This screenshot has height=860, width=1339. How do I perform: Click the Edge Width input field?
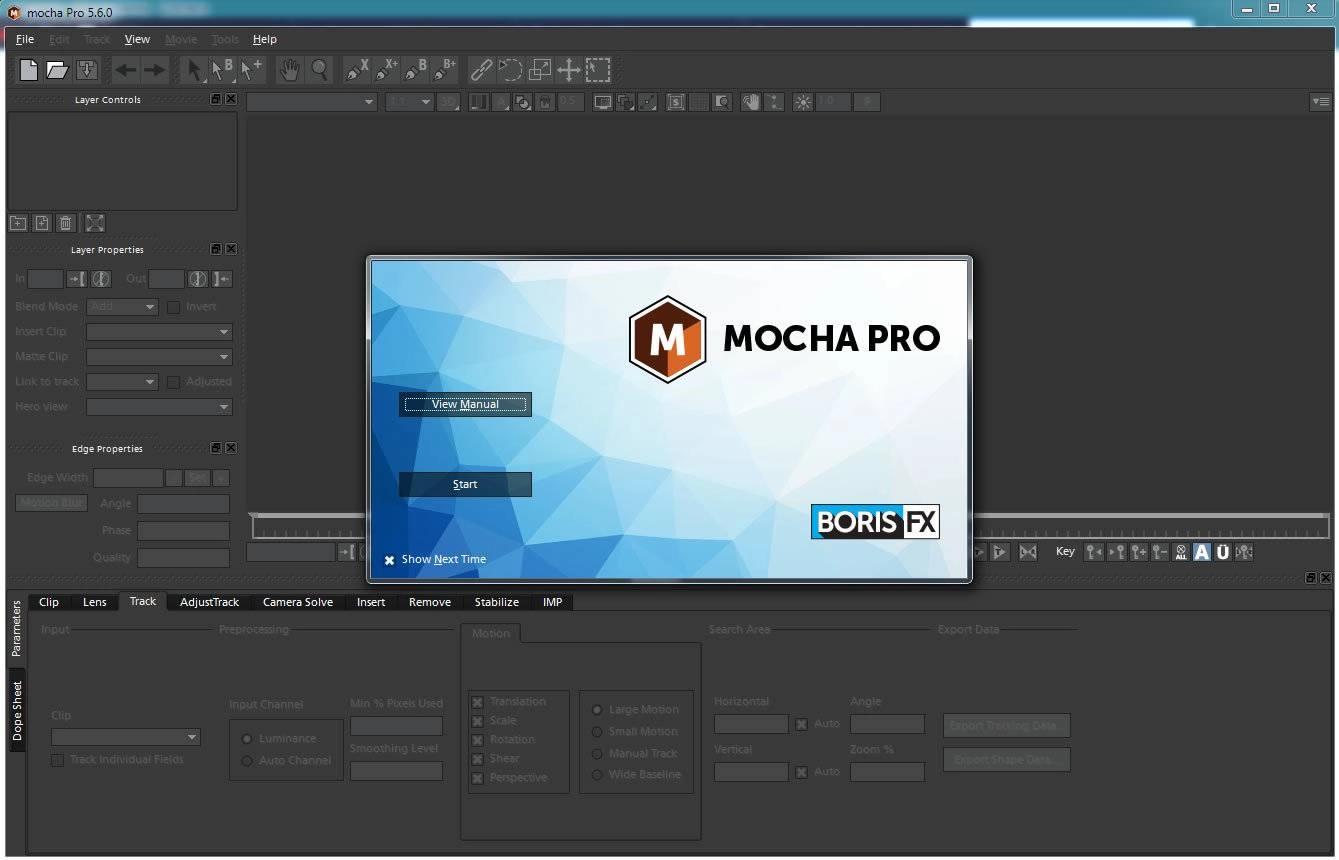[x=128, y=478]
